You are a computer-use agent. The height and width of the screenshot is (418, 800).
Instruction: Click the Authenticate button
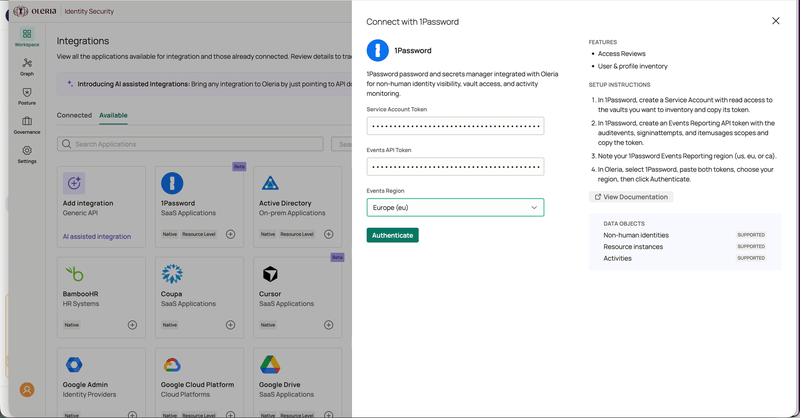[x=392, y=235]
